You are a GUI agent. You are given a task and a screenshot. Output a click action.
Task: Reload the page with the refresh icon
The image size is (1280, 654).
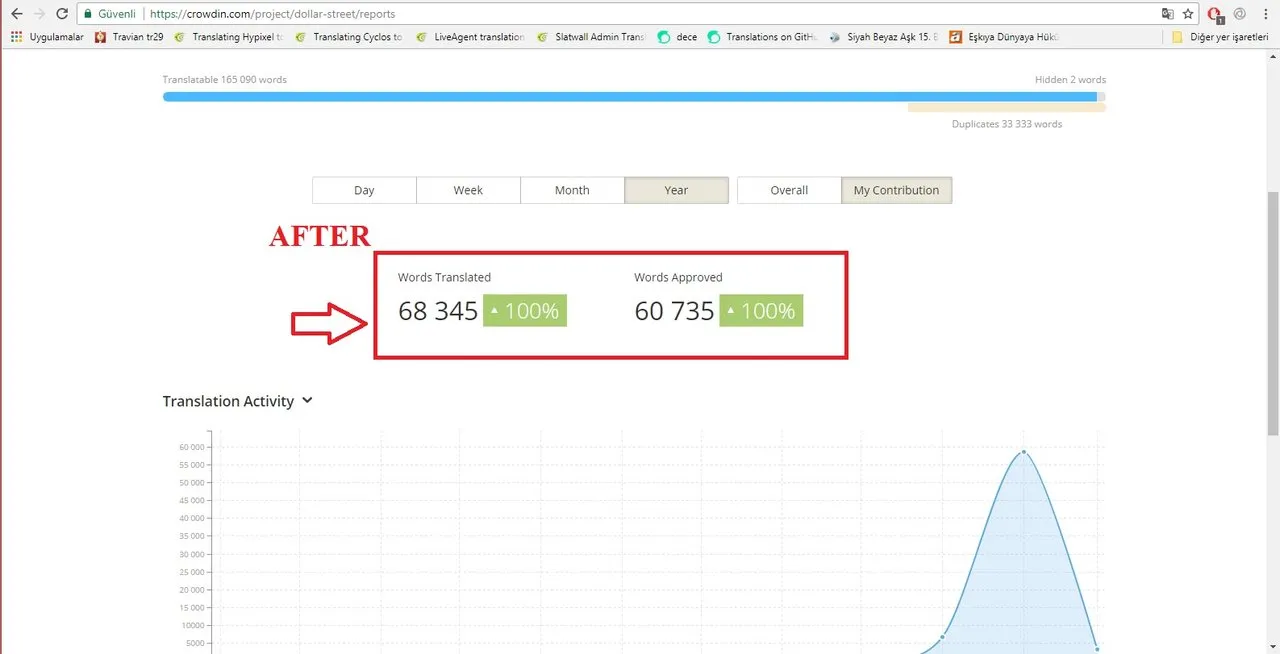63,14
